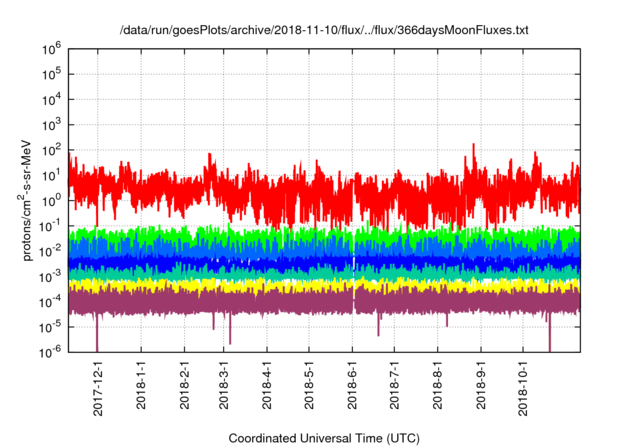Click the topmost y-axis tick label, ten to the sixth
The image size is (640, 448).
53,47
